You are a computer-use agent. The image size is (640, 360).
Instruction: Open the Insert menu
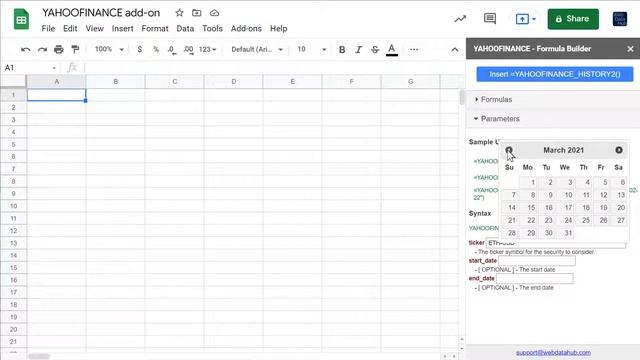click(x=122, y=29)
